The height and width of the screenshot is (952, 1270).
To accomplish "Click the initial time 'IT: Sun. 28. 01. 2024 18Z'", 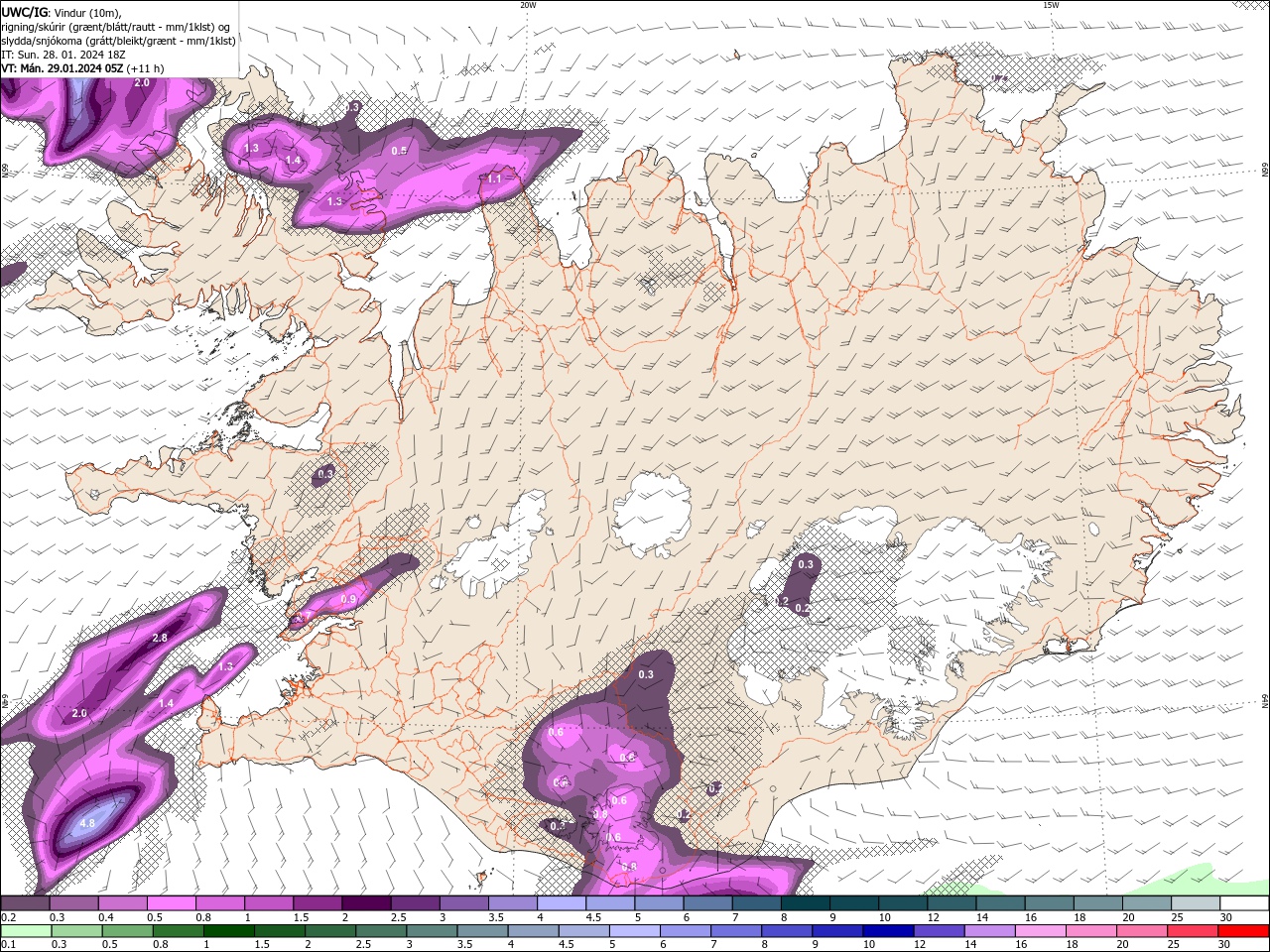I will pyautogui.click(x=63, y=55).
